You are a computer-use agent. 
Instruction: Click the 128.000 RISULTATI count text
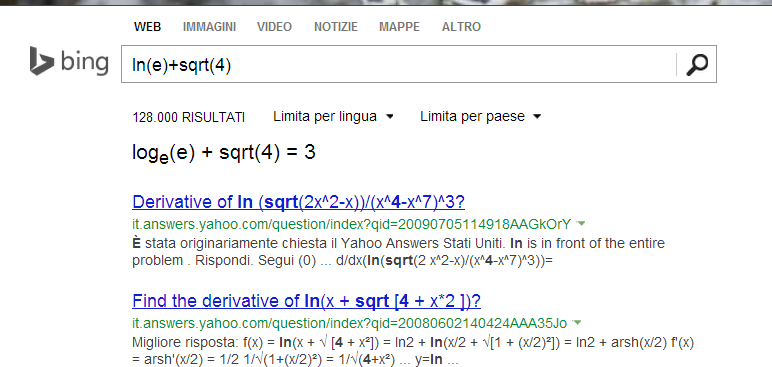(x=189, y=118)
